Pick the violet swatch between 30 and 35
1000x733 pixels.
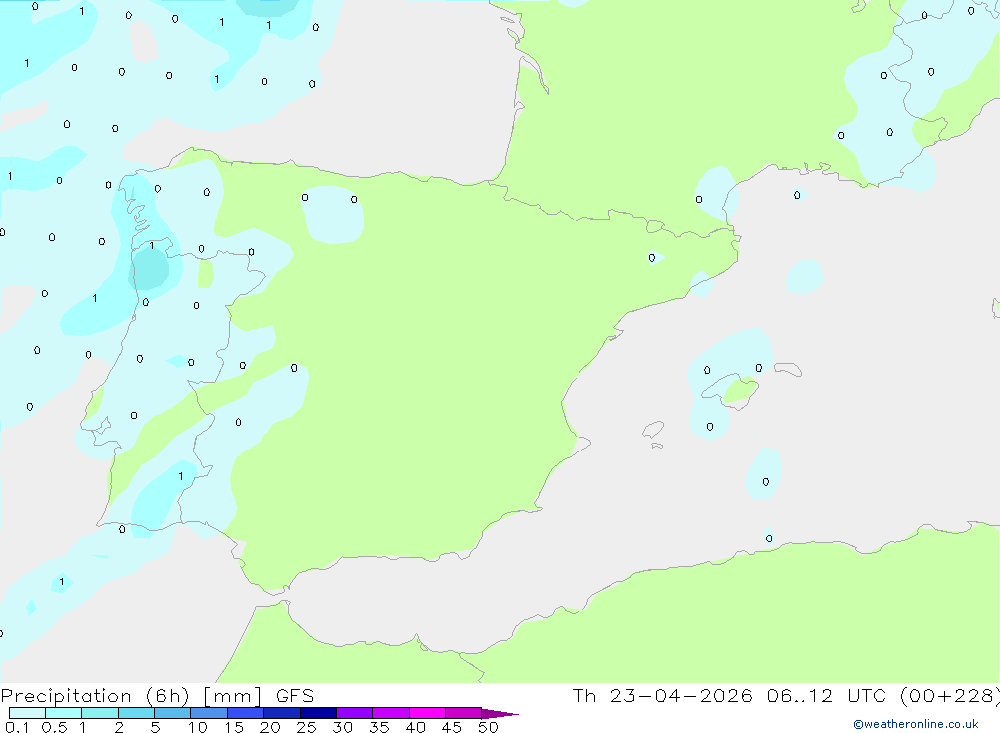(x=355, y=713)
